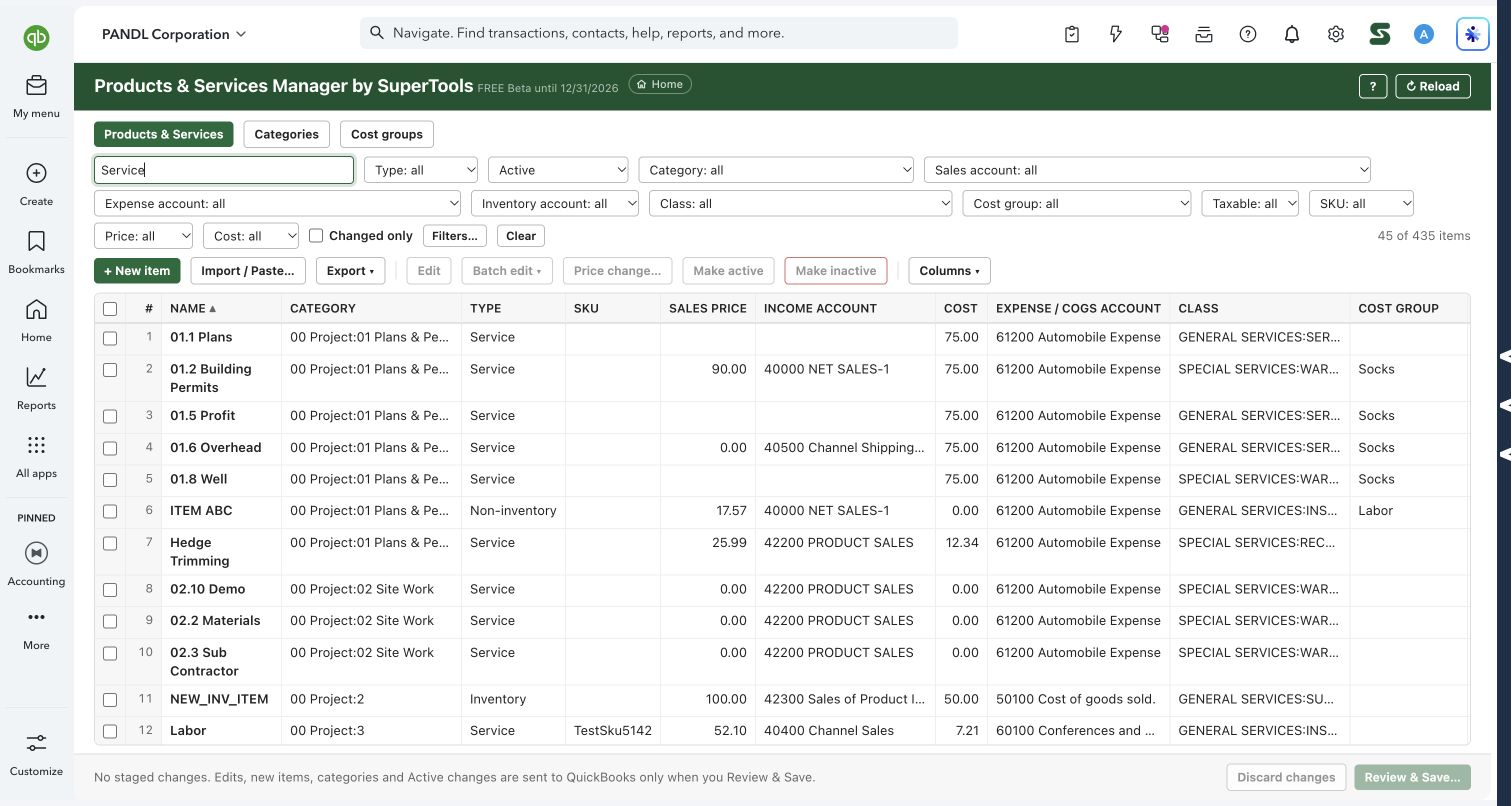Click the More ellipsis icon

point(36,617)
